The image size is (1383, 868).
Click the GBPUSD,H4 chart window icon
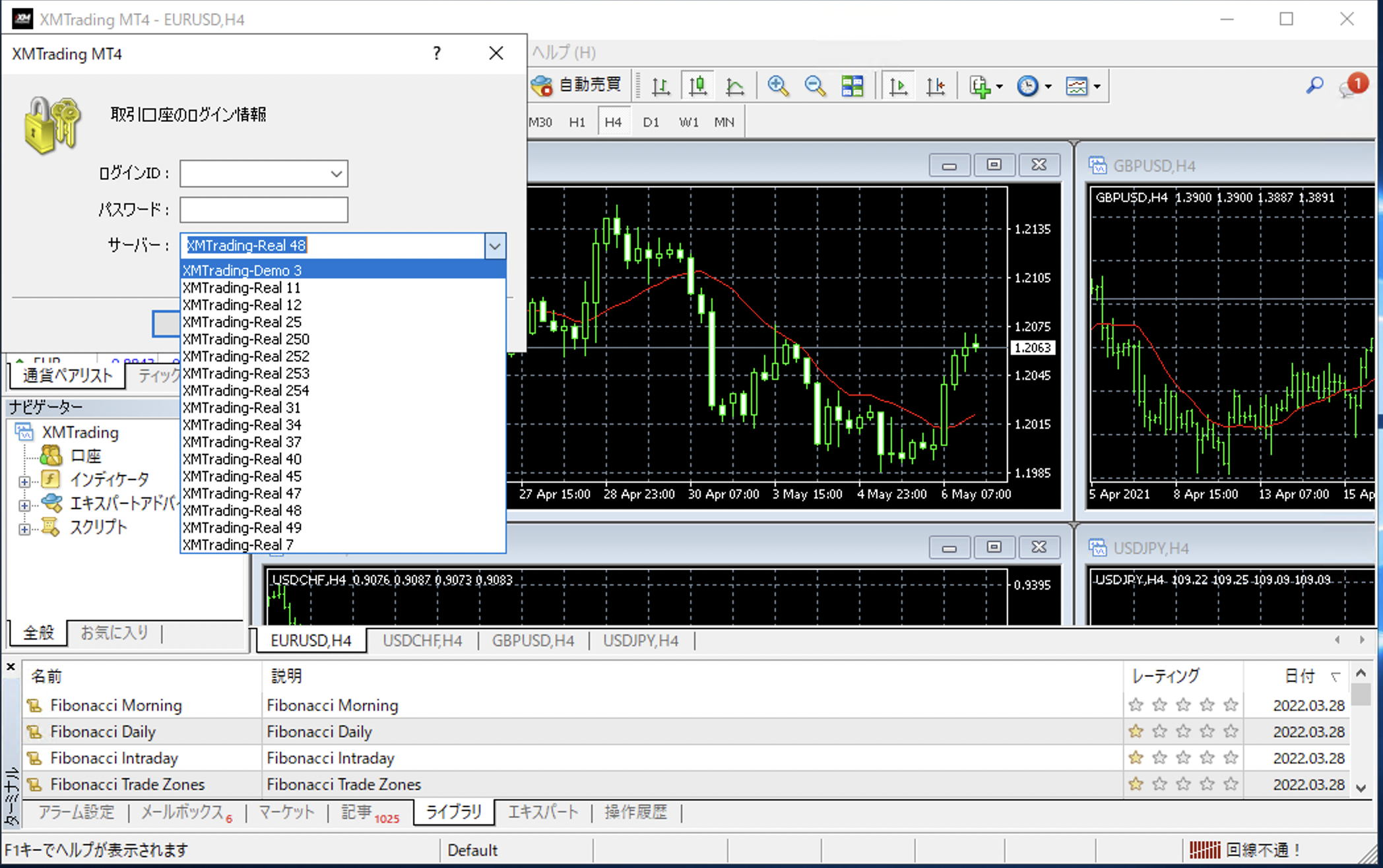tap(1097, 165)
